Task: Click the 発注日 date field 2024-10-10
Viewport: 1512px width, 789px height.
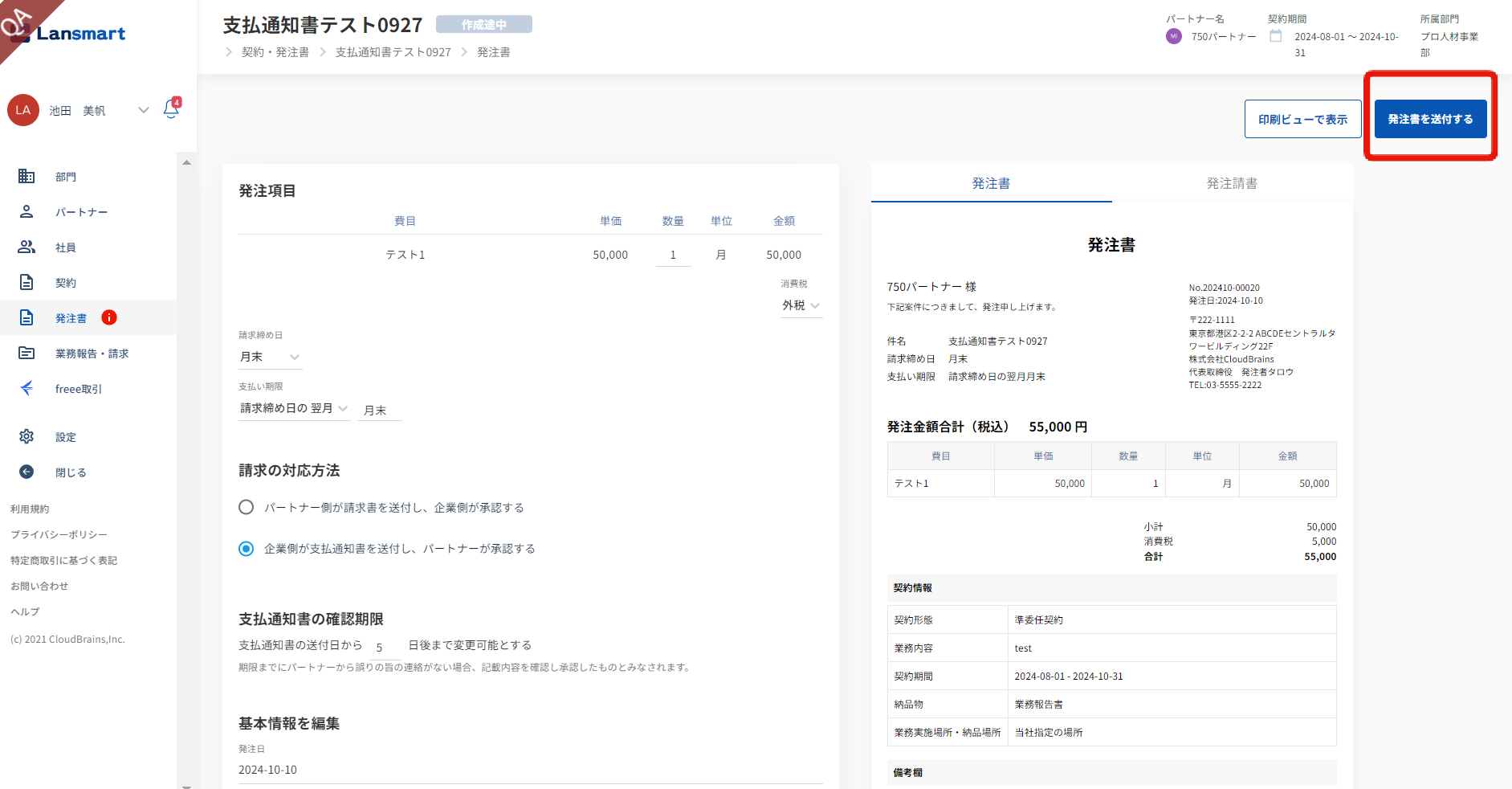Action: (x=530, y=770)
